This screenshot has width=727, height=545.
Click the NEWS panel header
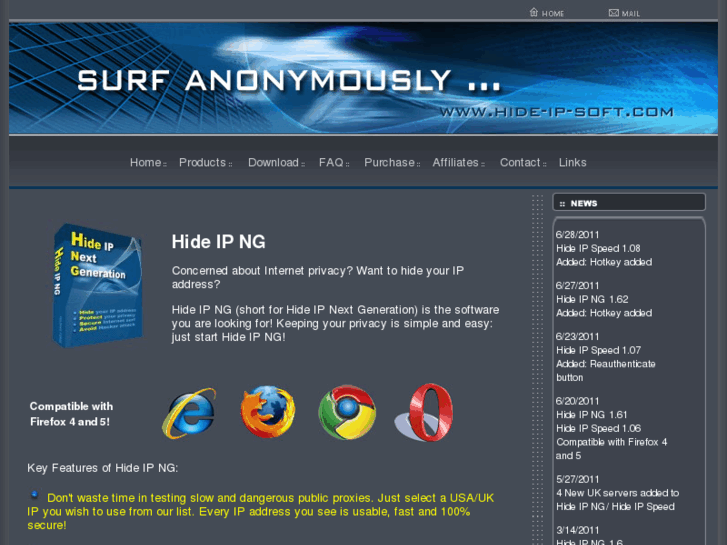tap(629, 203)
